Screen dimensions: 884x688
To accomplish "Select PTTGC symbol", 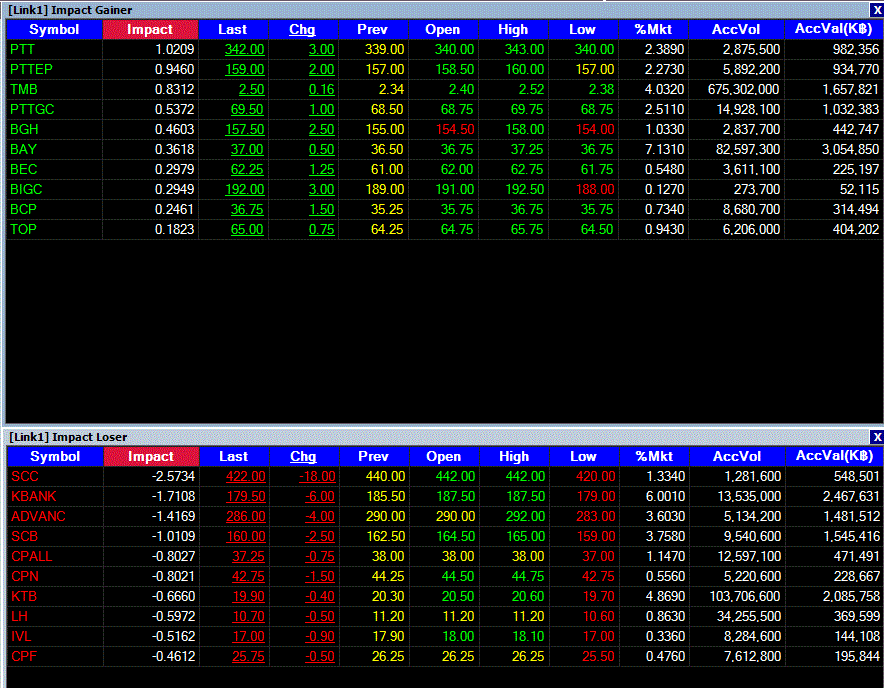I will tap(32, 109).
